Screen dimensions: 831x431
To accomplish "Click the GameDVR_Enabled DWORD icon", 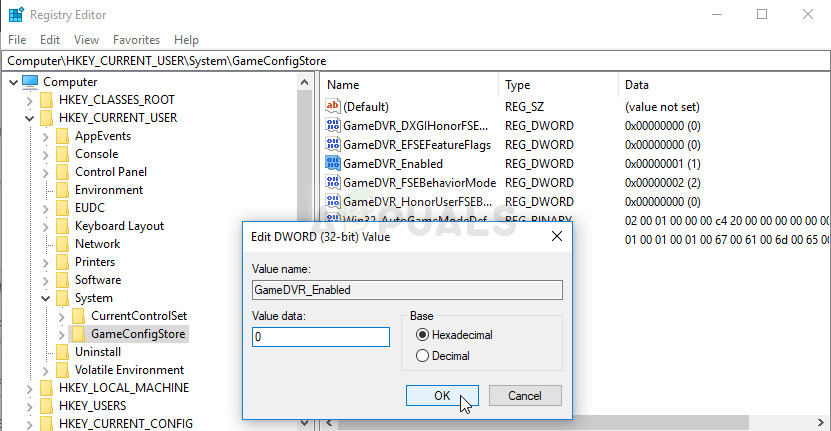I will click(x=332, y=163).
